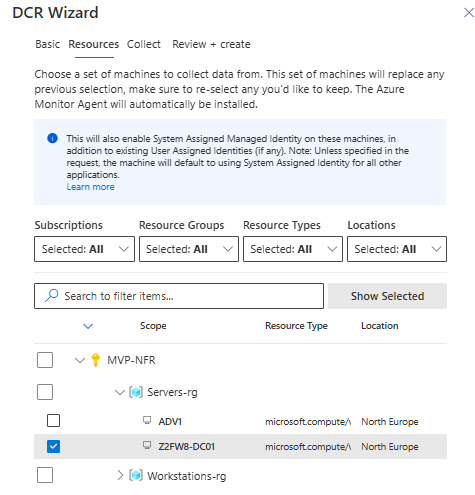The width and height of the screenshot is (475, 495).
Task: Click Z2FW8-DC01 North Europe location
Action: pos(390,447)
